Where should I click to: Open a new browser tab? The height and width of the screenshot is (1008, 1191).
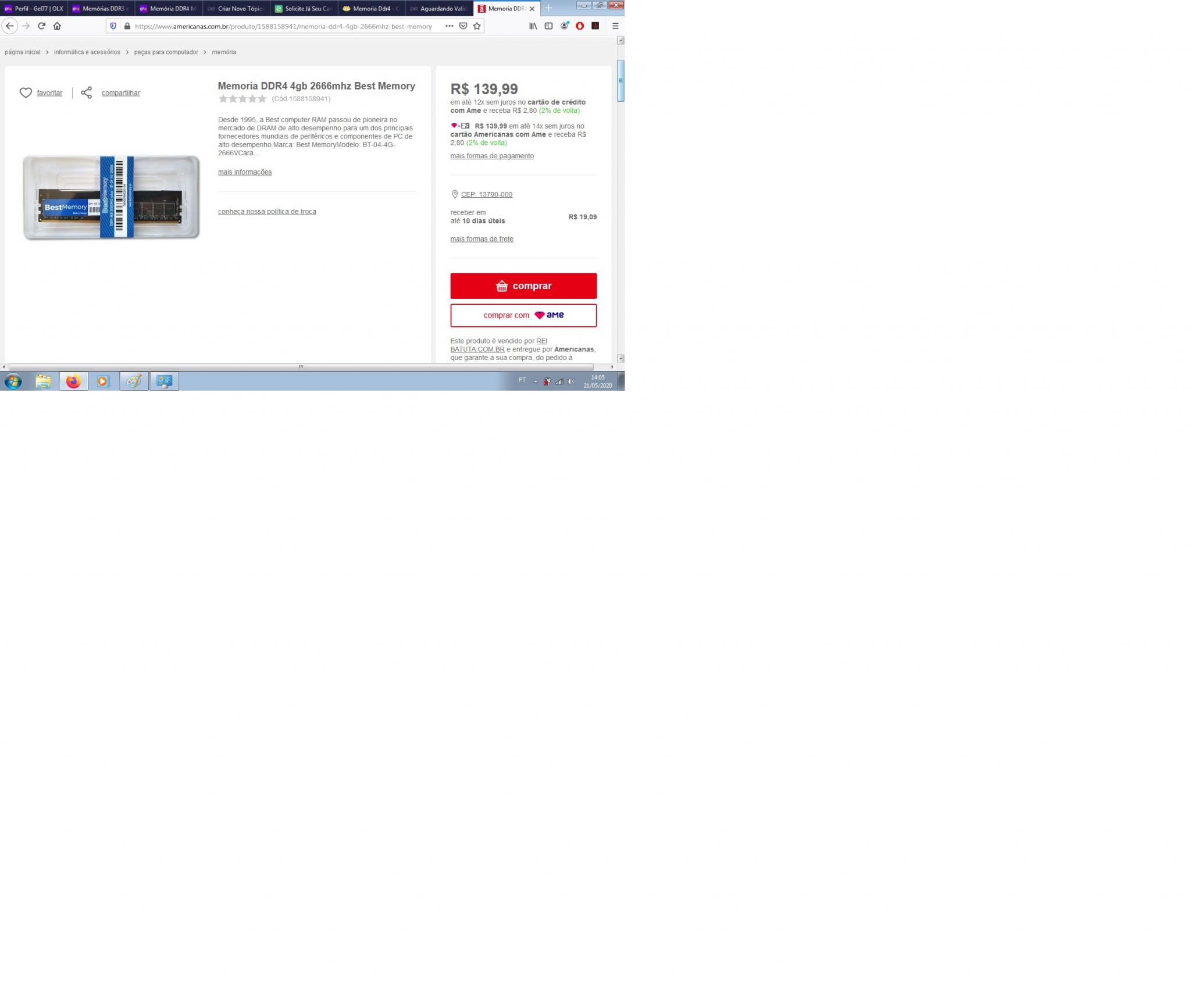(x=548, y=8)
